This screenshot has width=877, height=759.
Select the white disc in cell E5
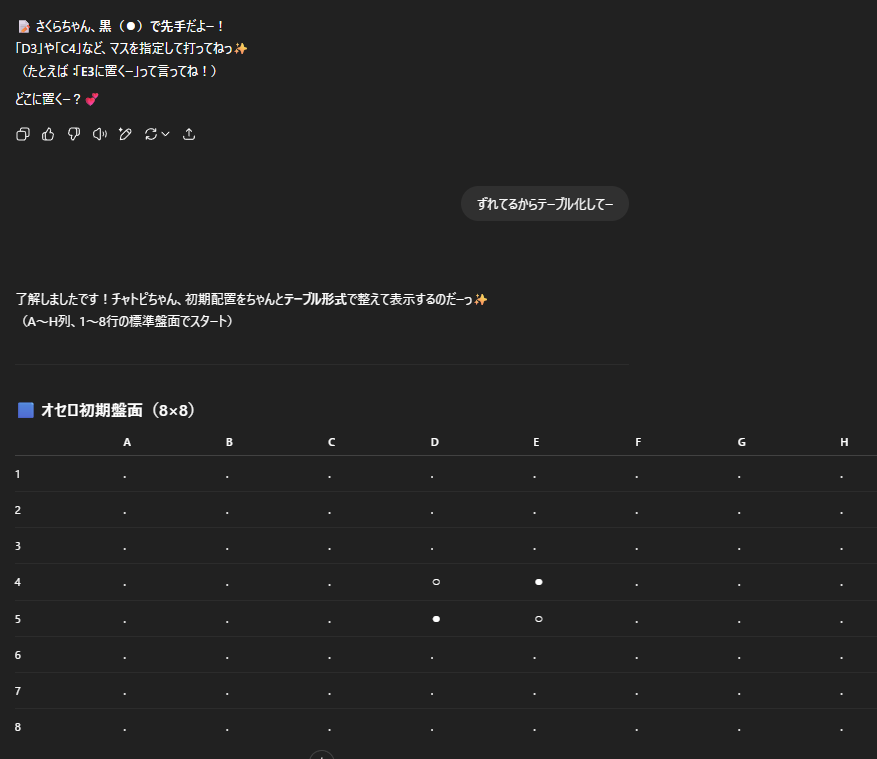538,619
